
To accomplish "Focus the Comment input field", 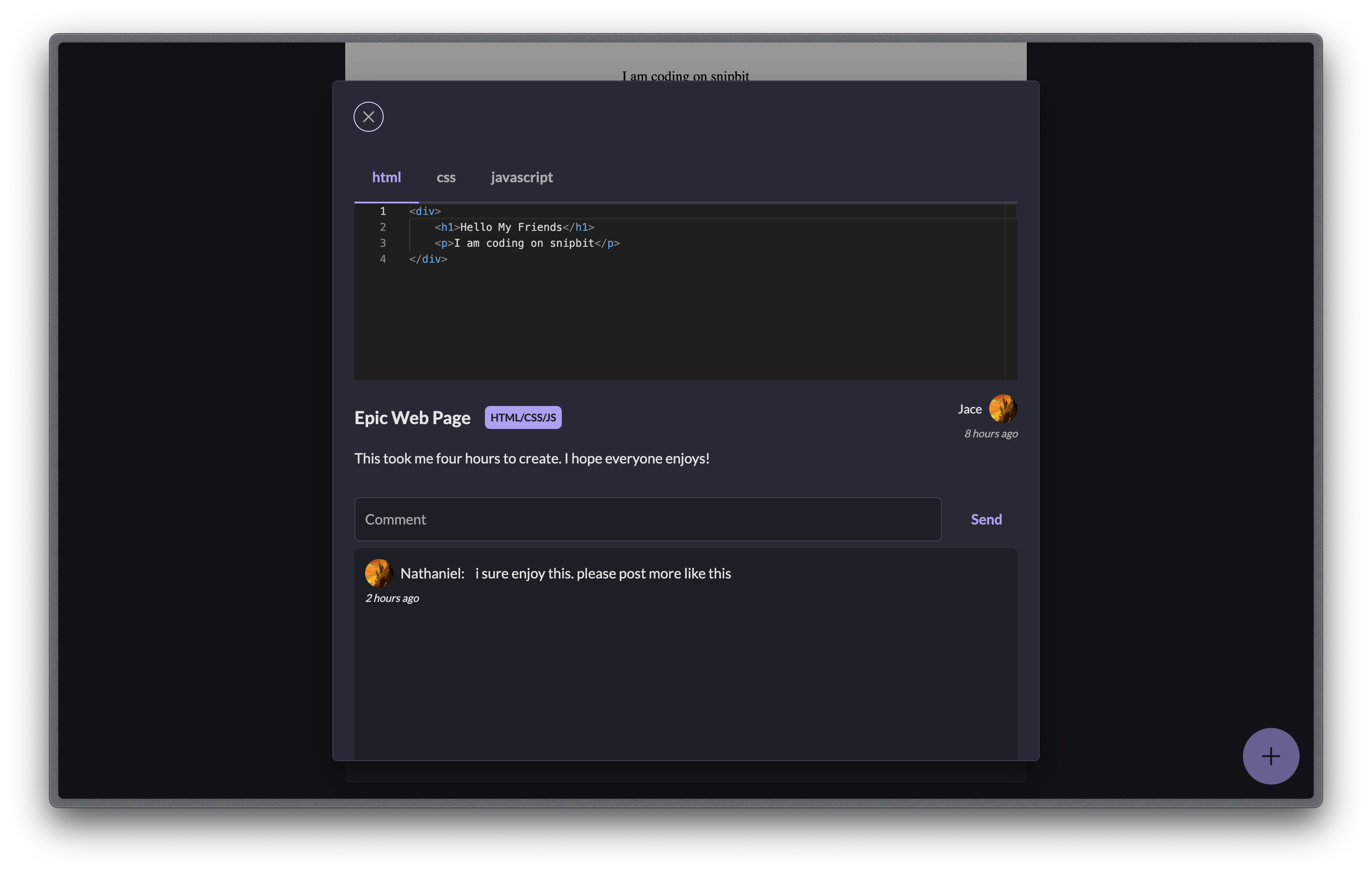I will [x=647, y=519].
